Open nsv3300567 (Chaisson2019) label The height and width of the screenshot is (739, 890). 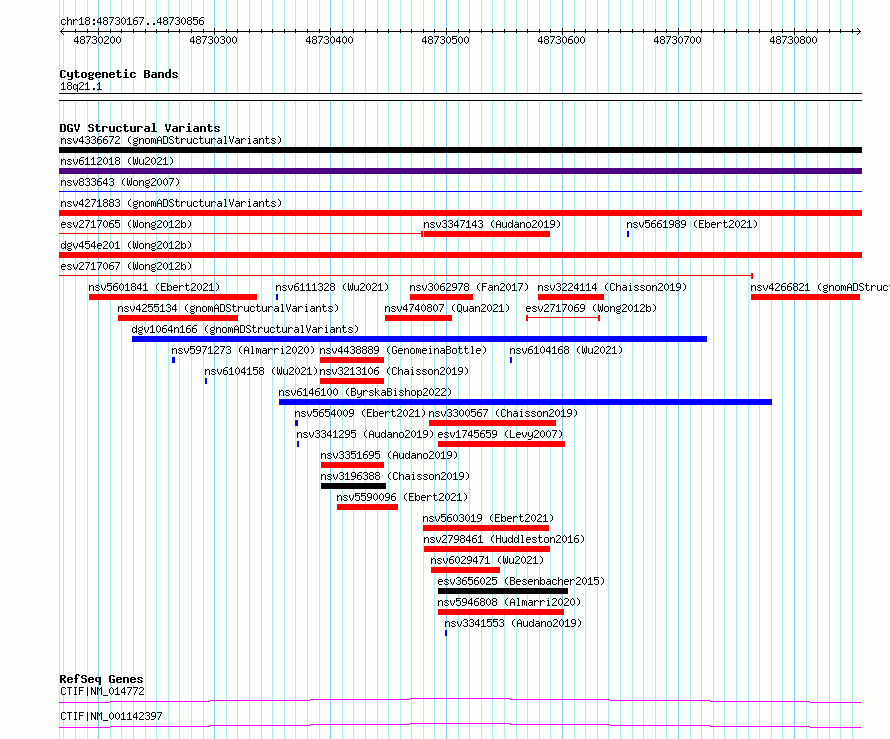(x=503, y=413)
